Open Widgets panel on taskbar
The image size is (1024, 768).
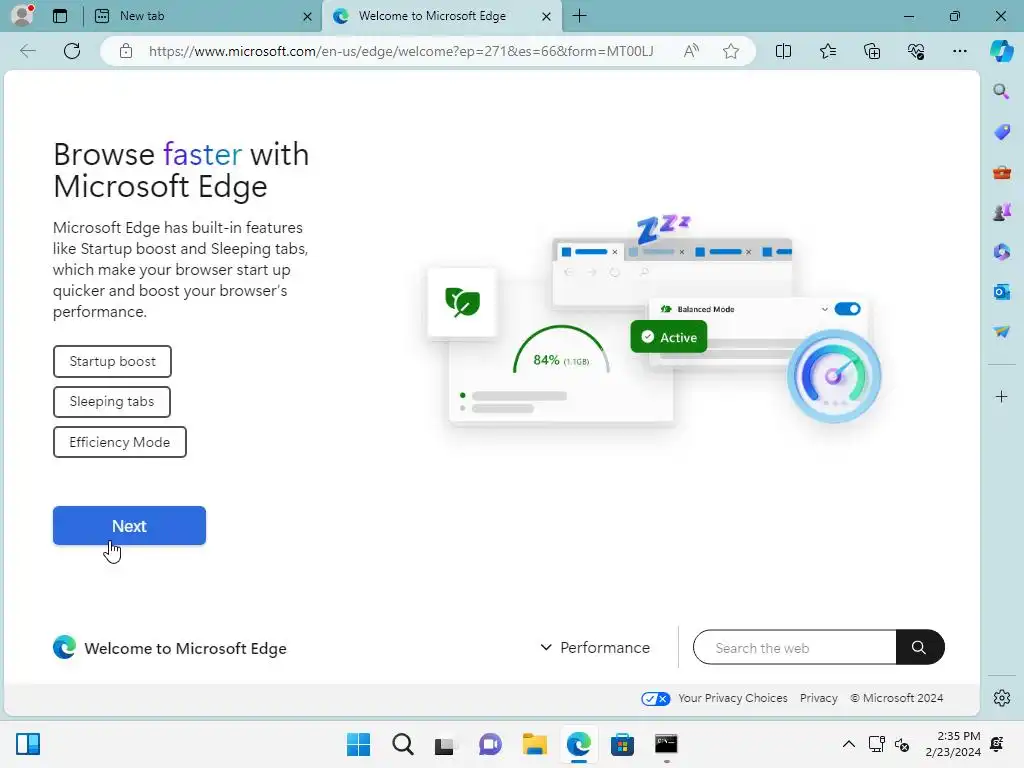click(x=28, y=744)
